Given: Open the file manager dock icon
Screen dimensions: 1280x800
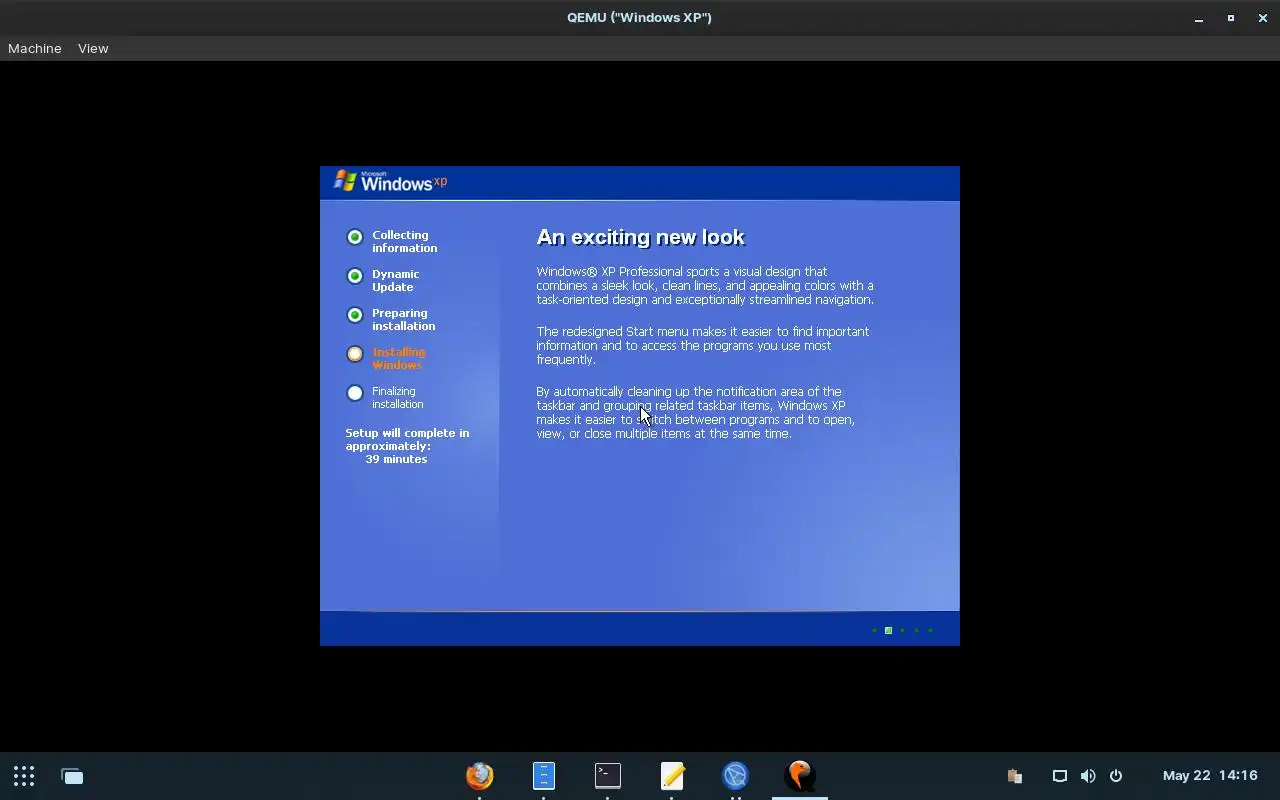Looking at the screenshot, I should pos(544,775).
